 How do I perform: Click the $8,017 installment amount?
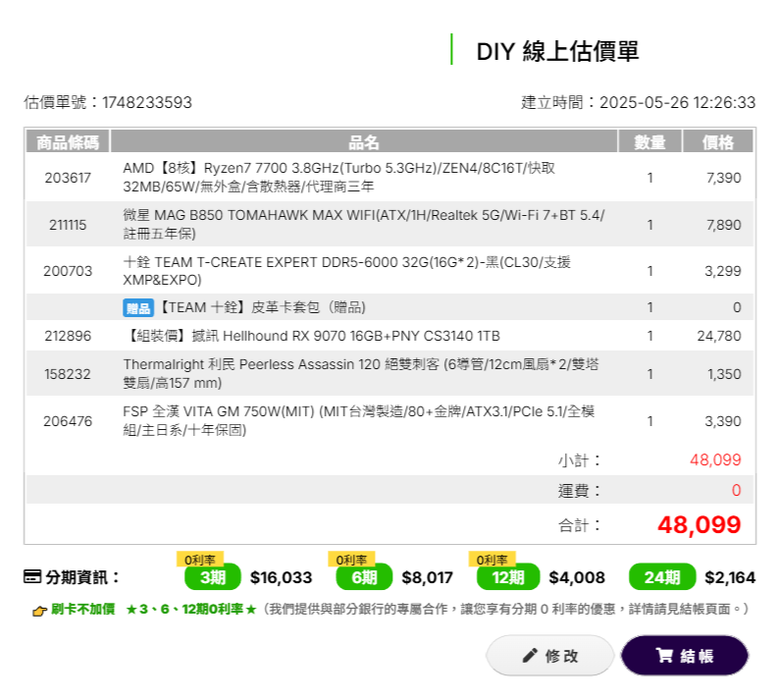427,578
